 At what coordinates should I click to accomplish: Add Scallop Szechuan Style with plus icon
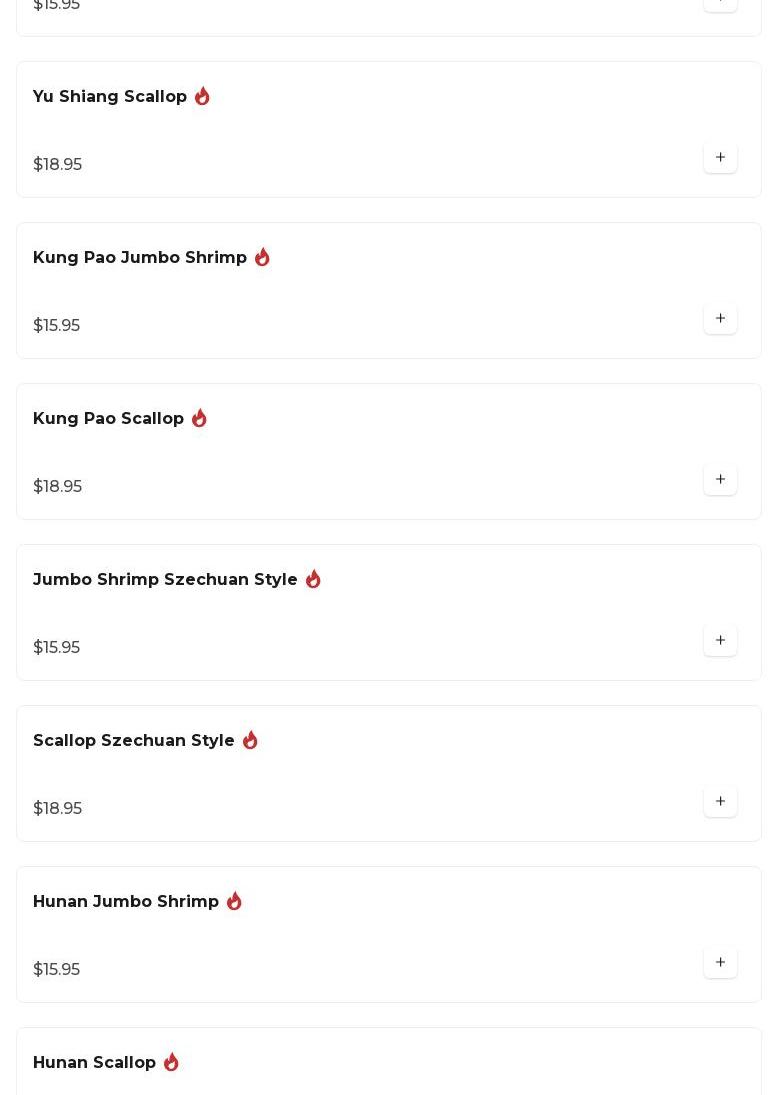[x=720, y=801]
